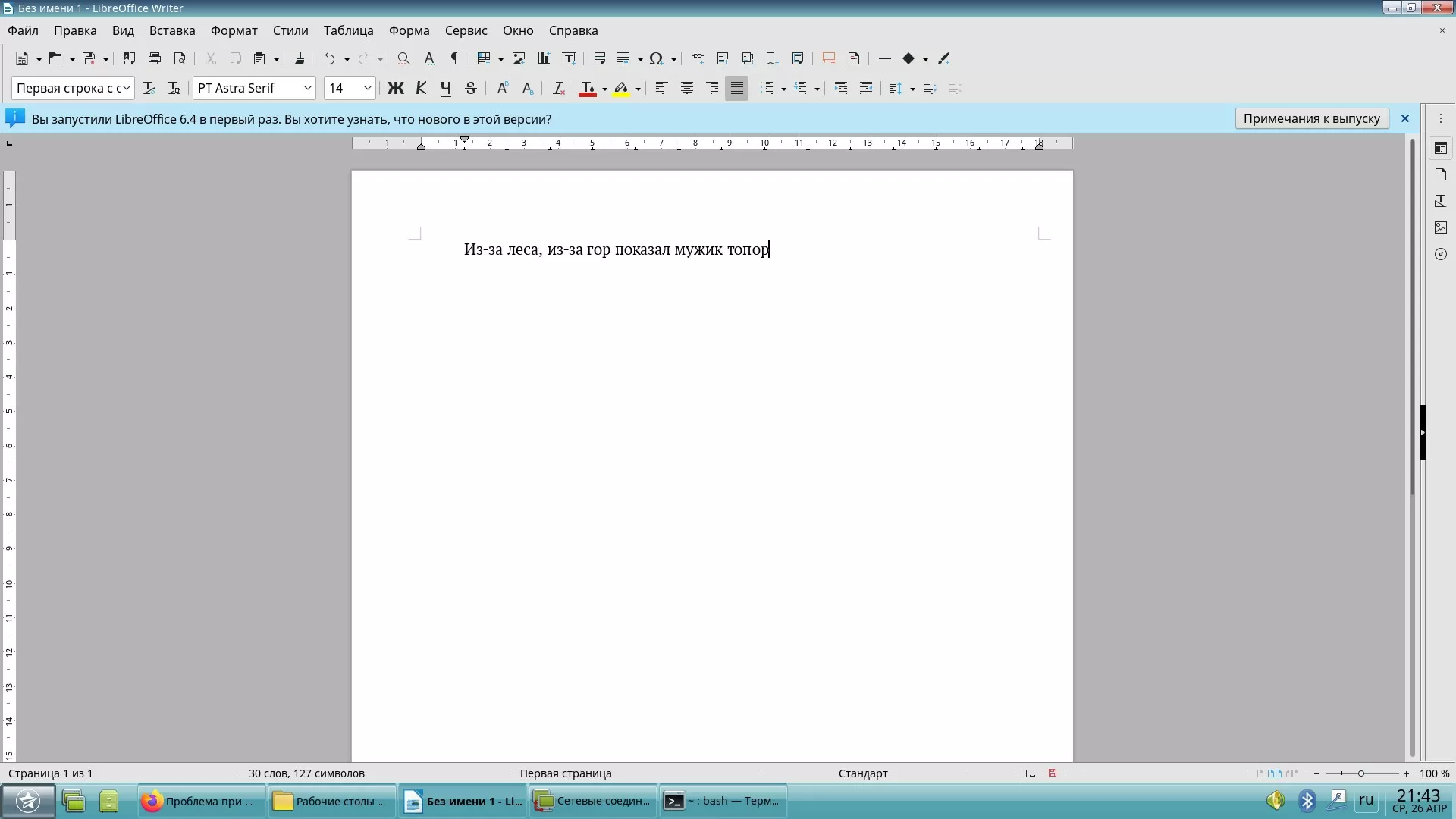The image size is (1456, 819).
Task: Click the Undo arrow icon
Action: coord(329,58)
